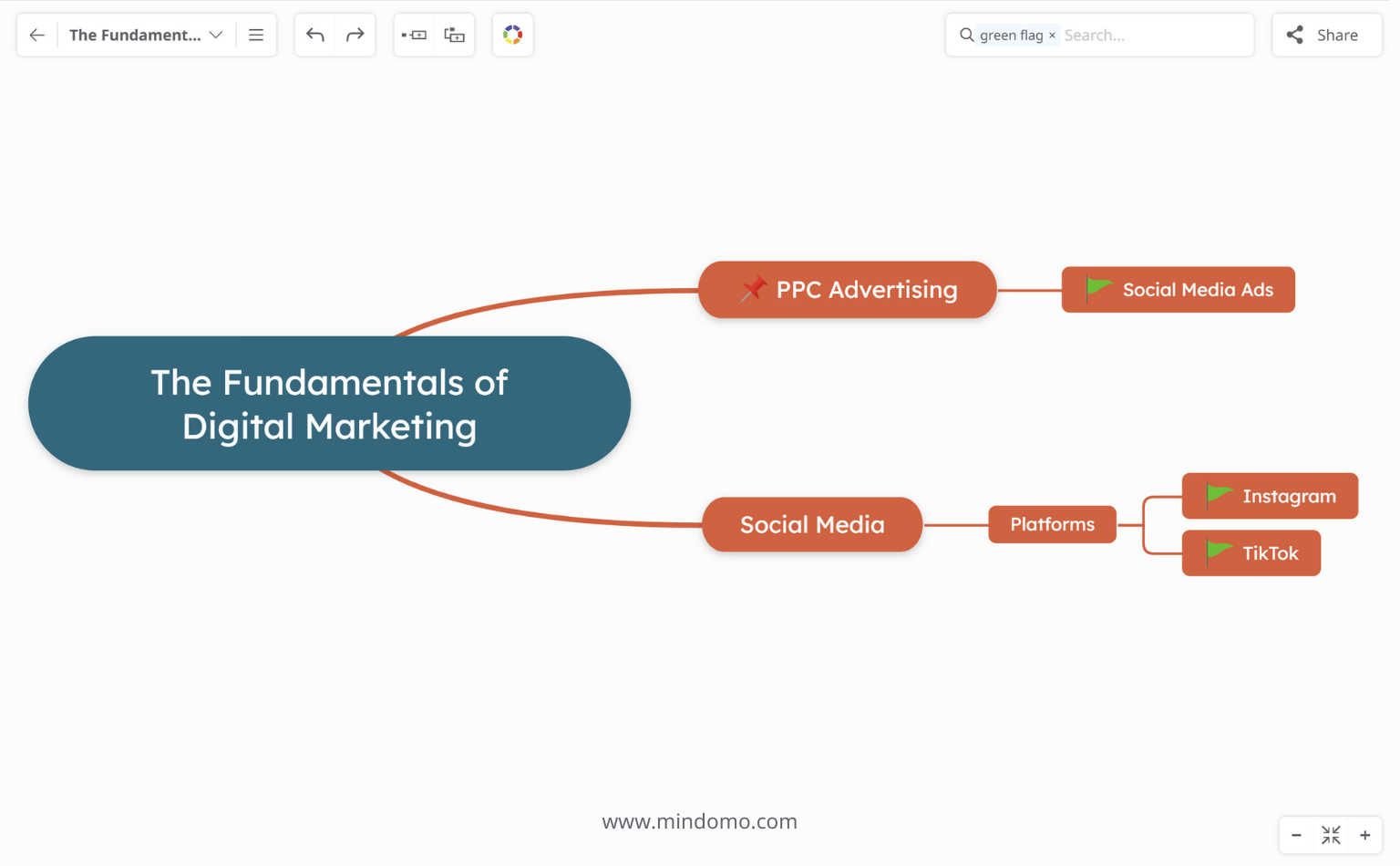The height and width of the screenshot is (866, 1400).
Task: Click the red pin on PPC Advertising
Action: point(753,289)
